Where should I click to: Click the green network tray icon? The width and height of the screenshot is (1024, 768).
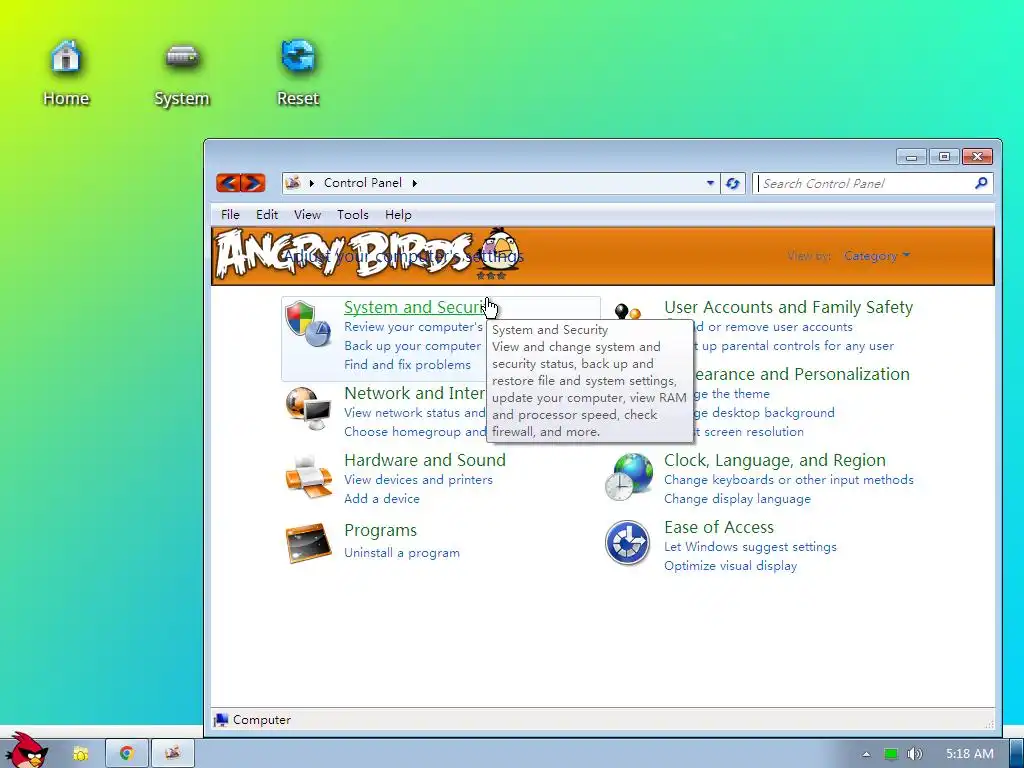click(891, 754)
